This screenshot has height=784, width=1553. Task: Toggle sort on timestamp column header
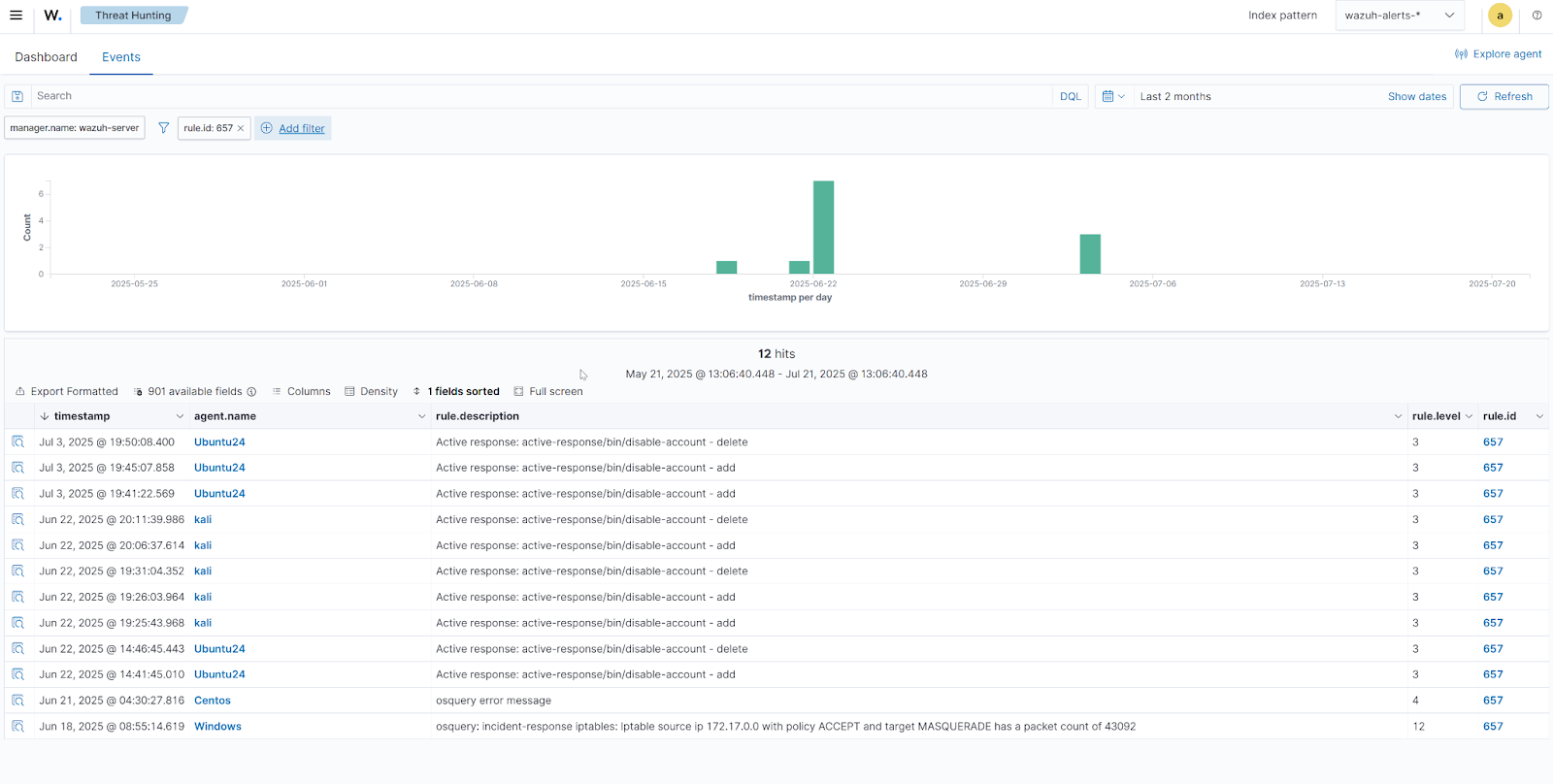[82, 416]
